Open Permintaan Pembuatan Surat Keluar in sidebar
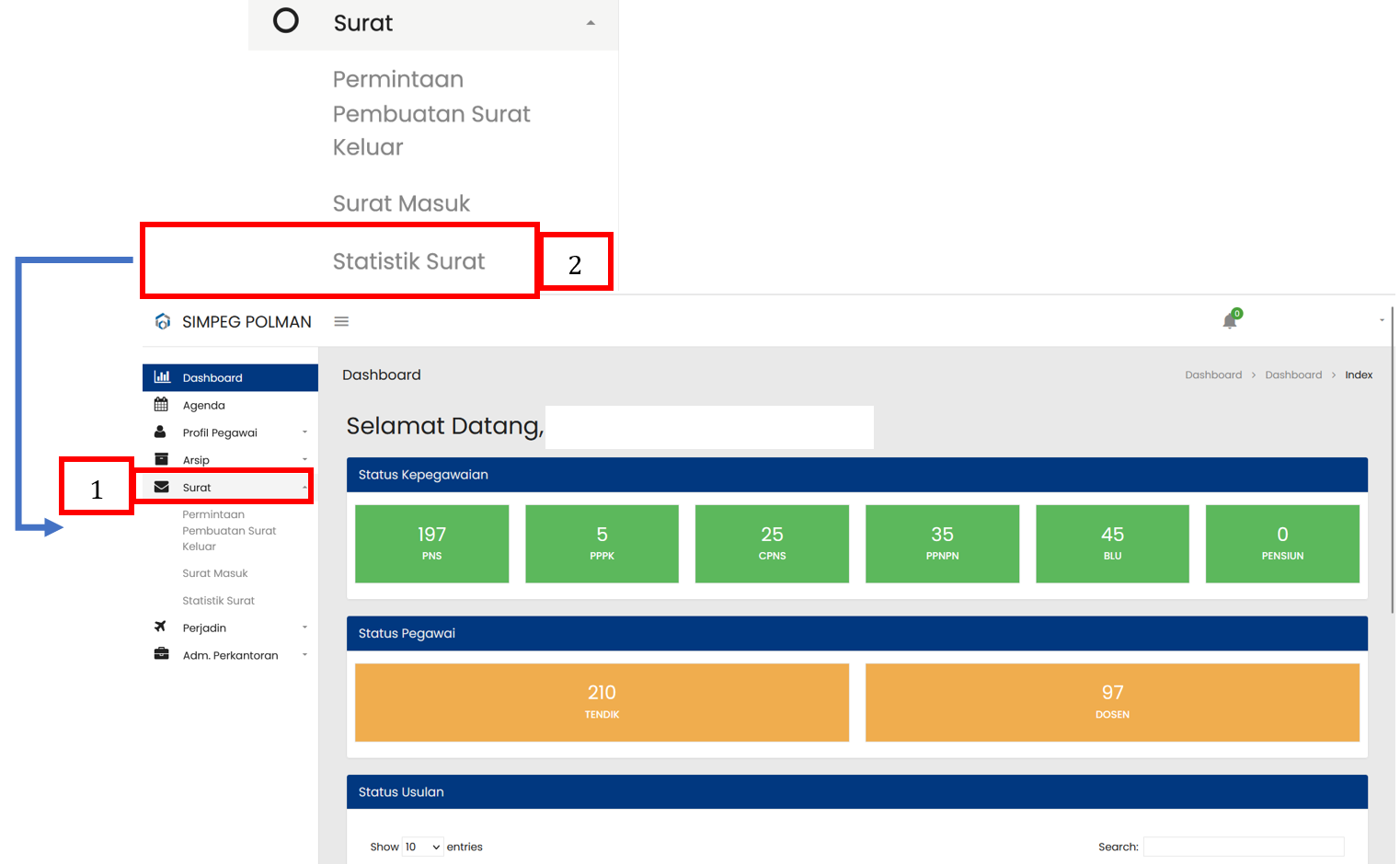 pyautogui.click(x=228, y=531)
